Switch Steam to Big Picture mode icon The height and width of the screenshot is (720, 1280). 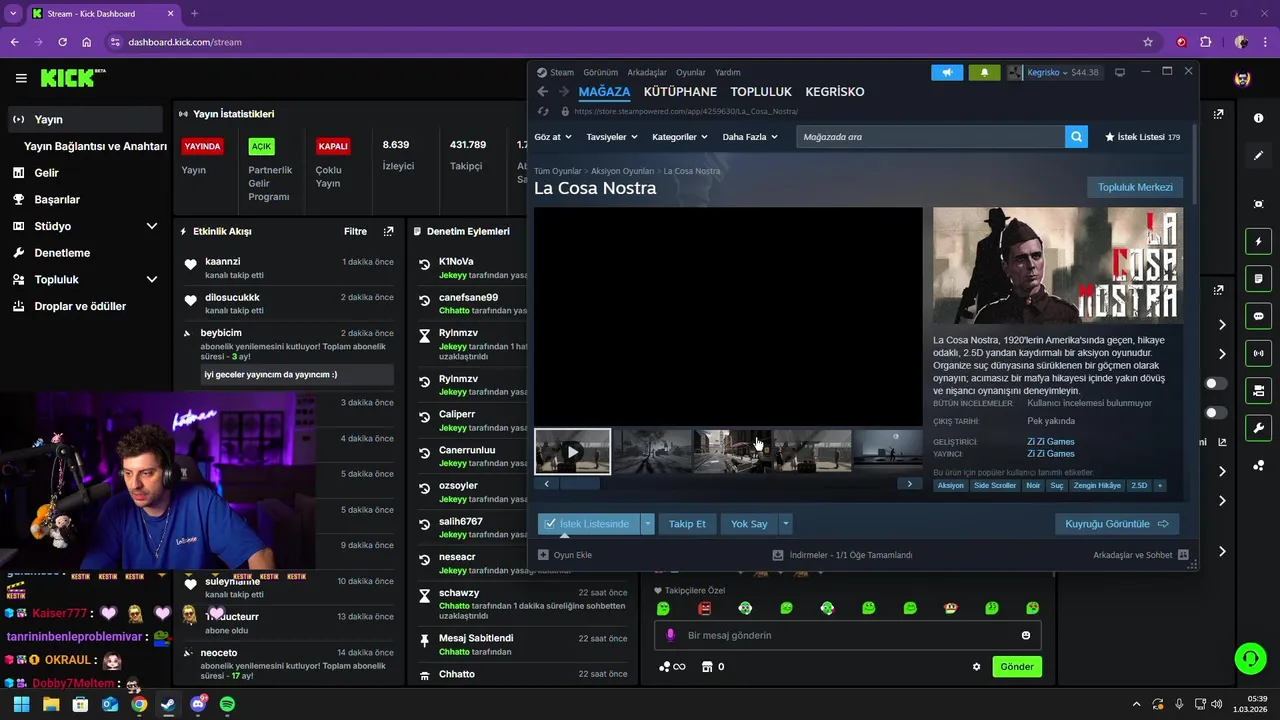1120,72
